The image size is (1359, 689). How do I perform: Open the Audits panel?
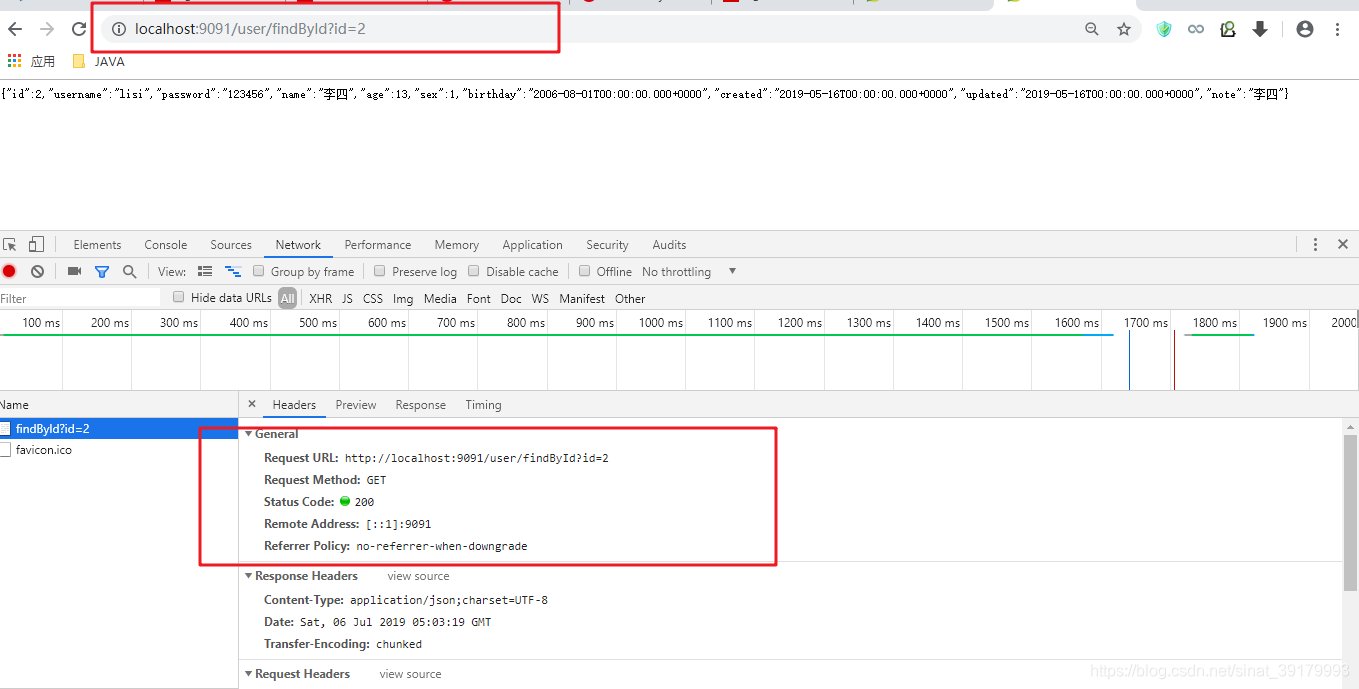[x=669, y=244]
